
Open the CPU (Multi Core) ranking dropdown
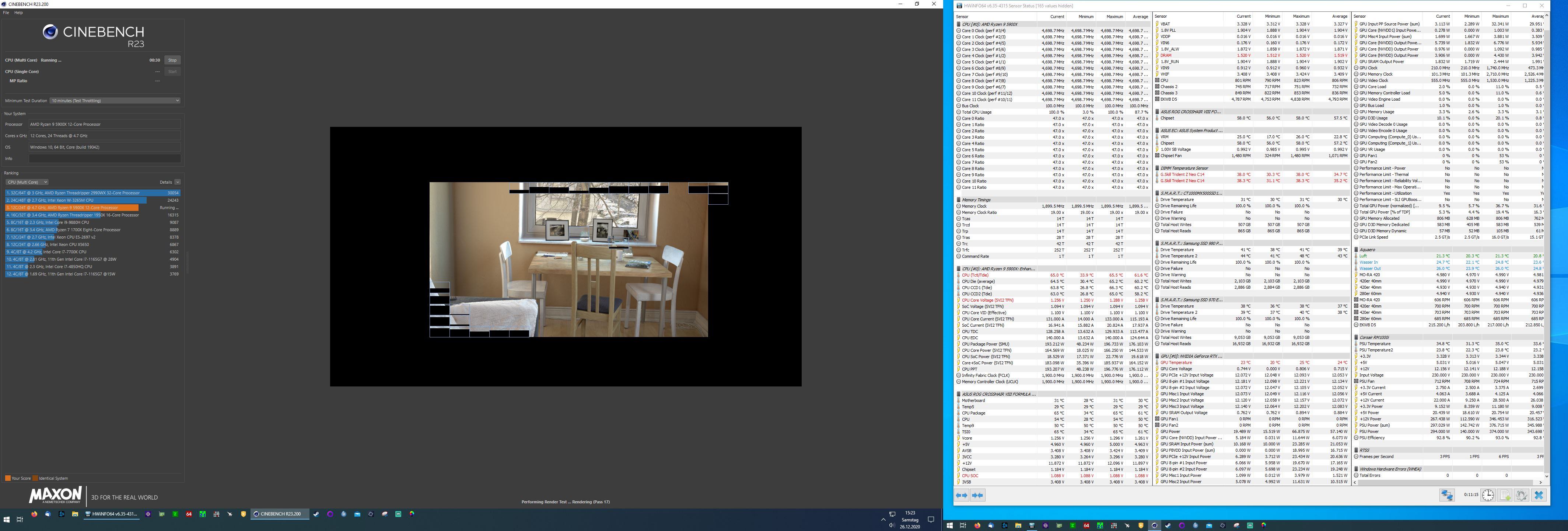[x=27, y=182]
